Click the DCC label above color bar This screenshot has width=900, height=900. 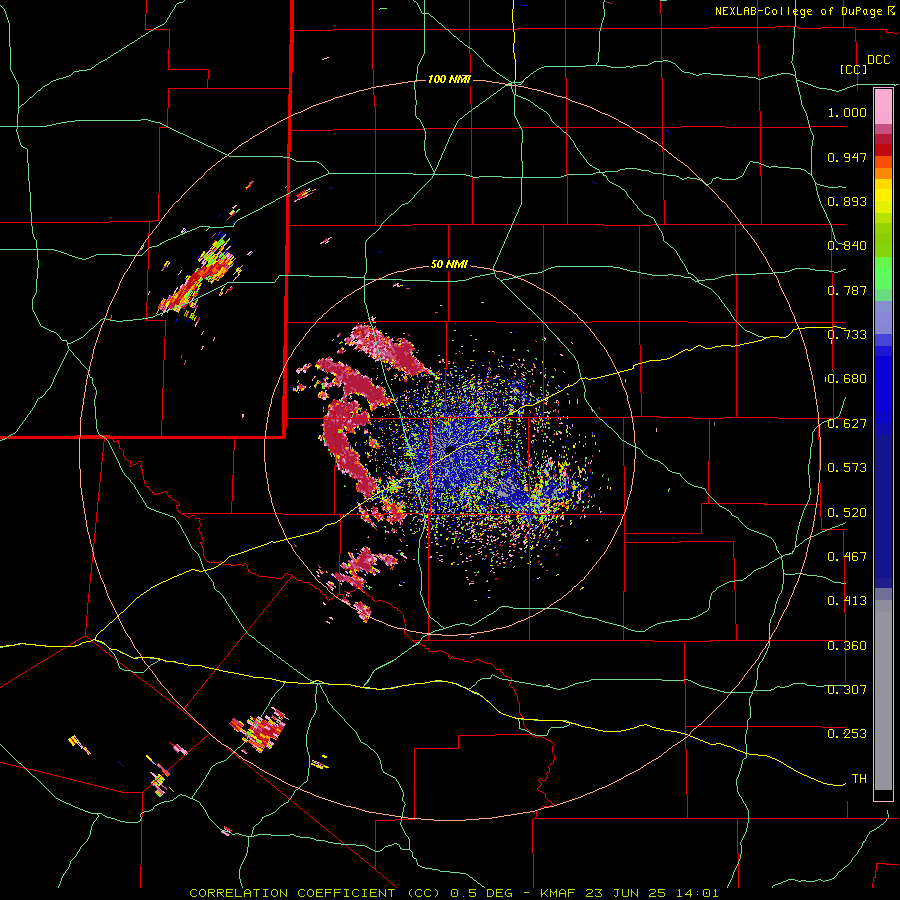878,60
